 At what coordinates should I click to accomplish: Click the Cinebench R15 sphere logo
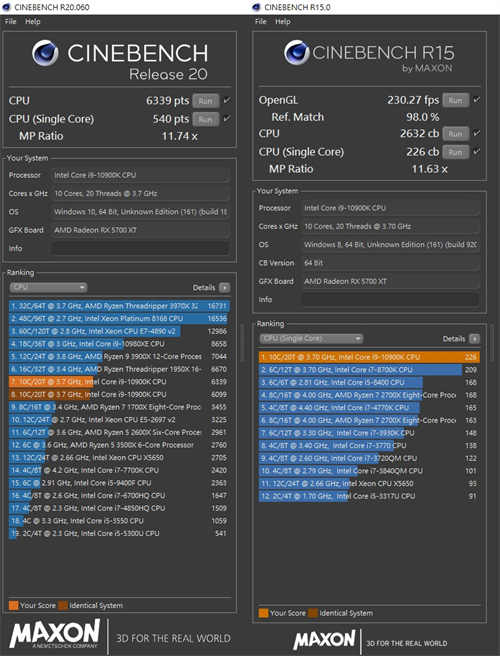(296, 53)
